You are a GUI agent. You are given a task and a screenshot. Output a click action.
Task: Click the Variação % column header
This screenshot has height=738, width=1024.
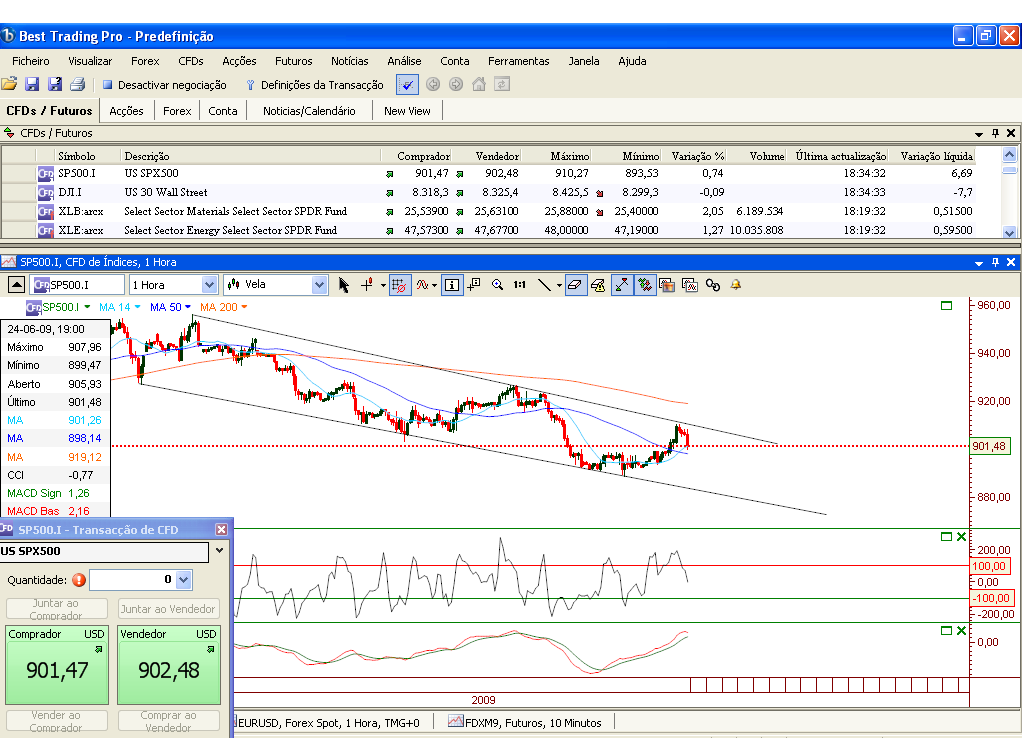click(x=697, y=156)
